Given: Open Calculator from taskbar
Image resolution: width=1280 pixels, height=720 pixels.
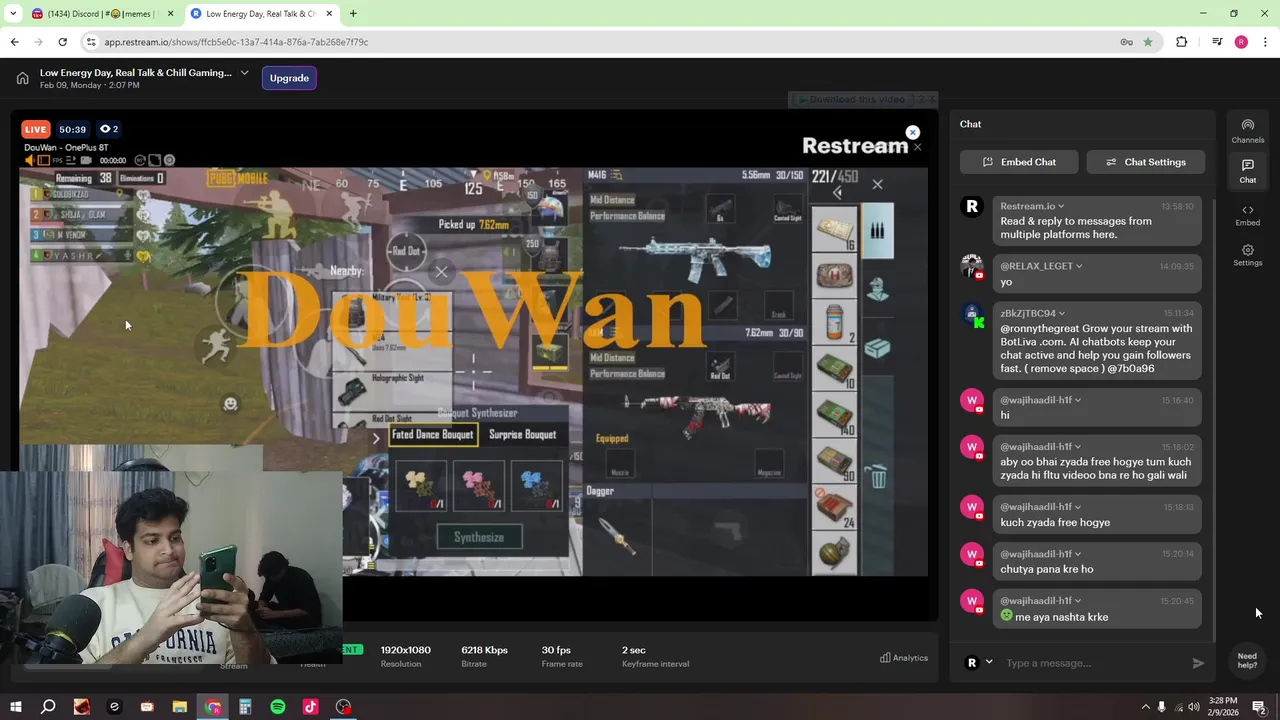Looking at the screenshot, I should [245, 707].
